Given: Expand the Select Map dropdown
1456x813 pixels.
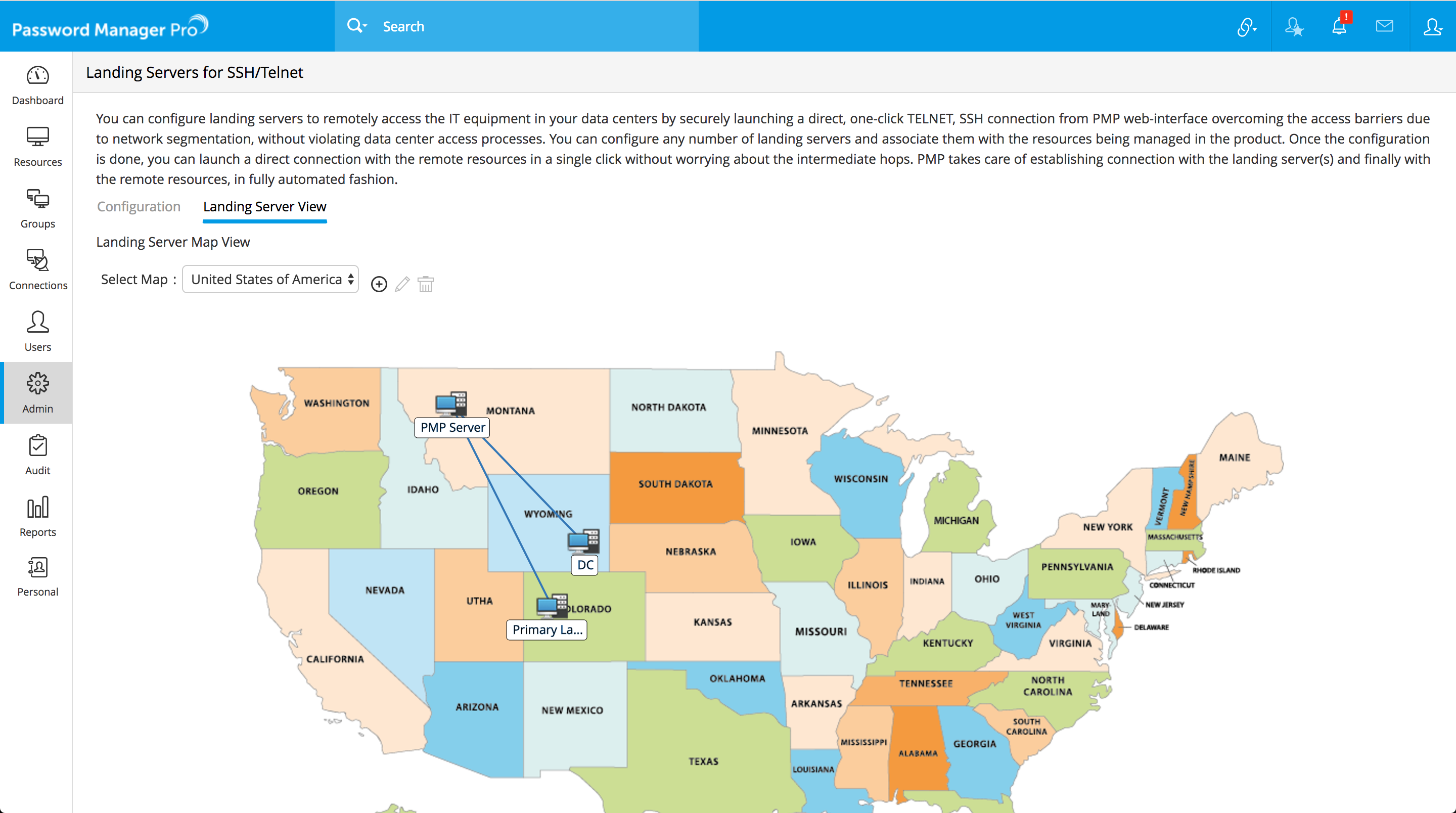Looking at the screenshot, I should point(271,279).
